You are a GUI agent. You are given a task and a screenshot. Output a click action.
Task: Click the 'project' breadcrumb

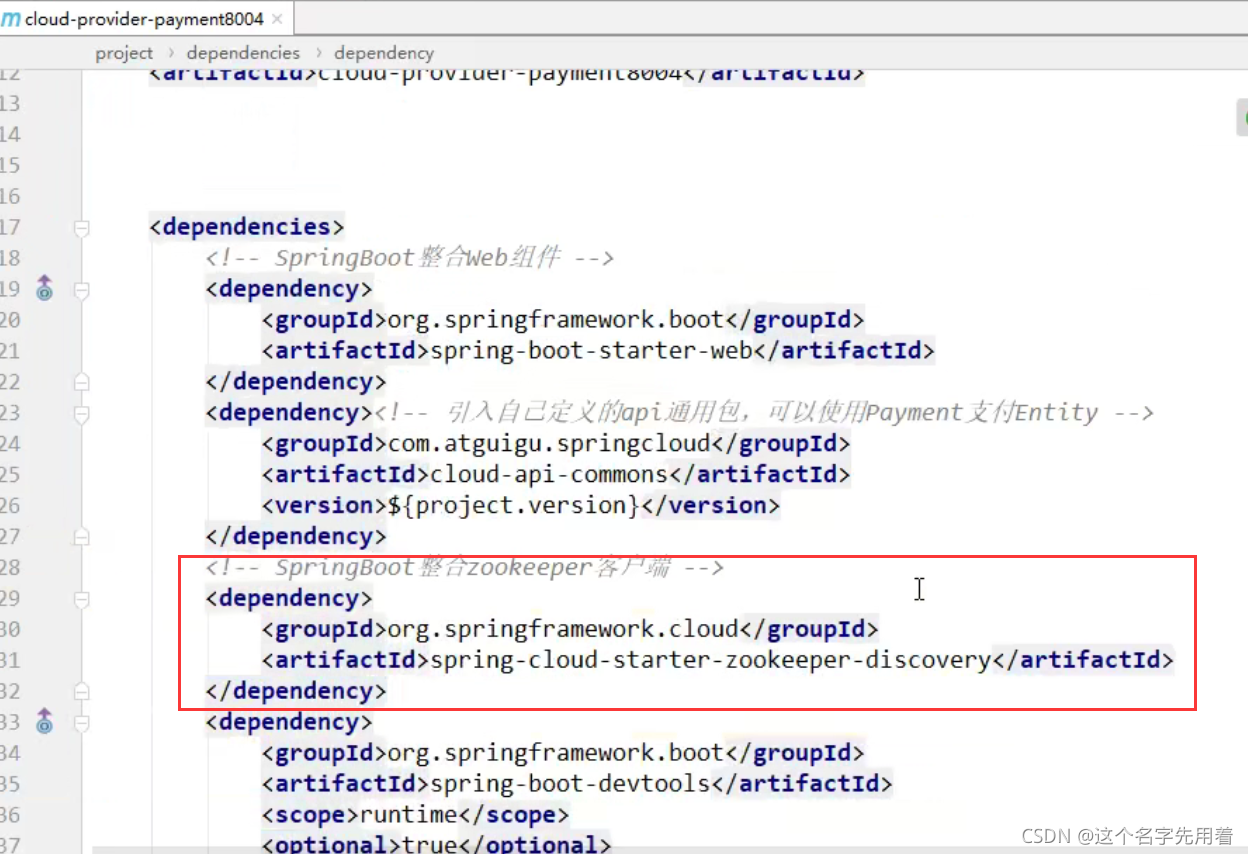(124, 53)
